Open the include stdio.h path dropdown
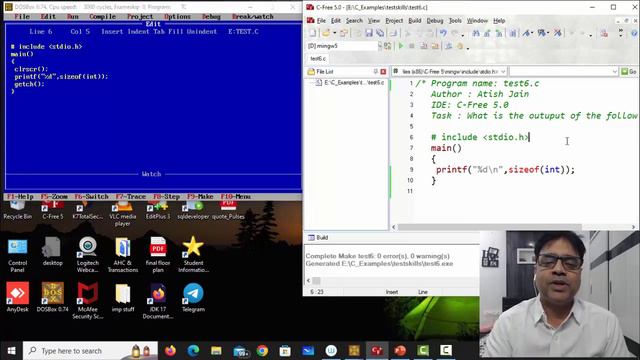 pos(449,71)
